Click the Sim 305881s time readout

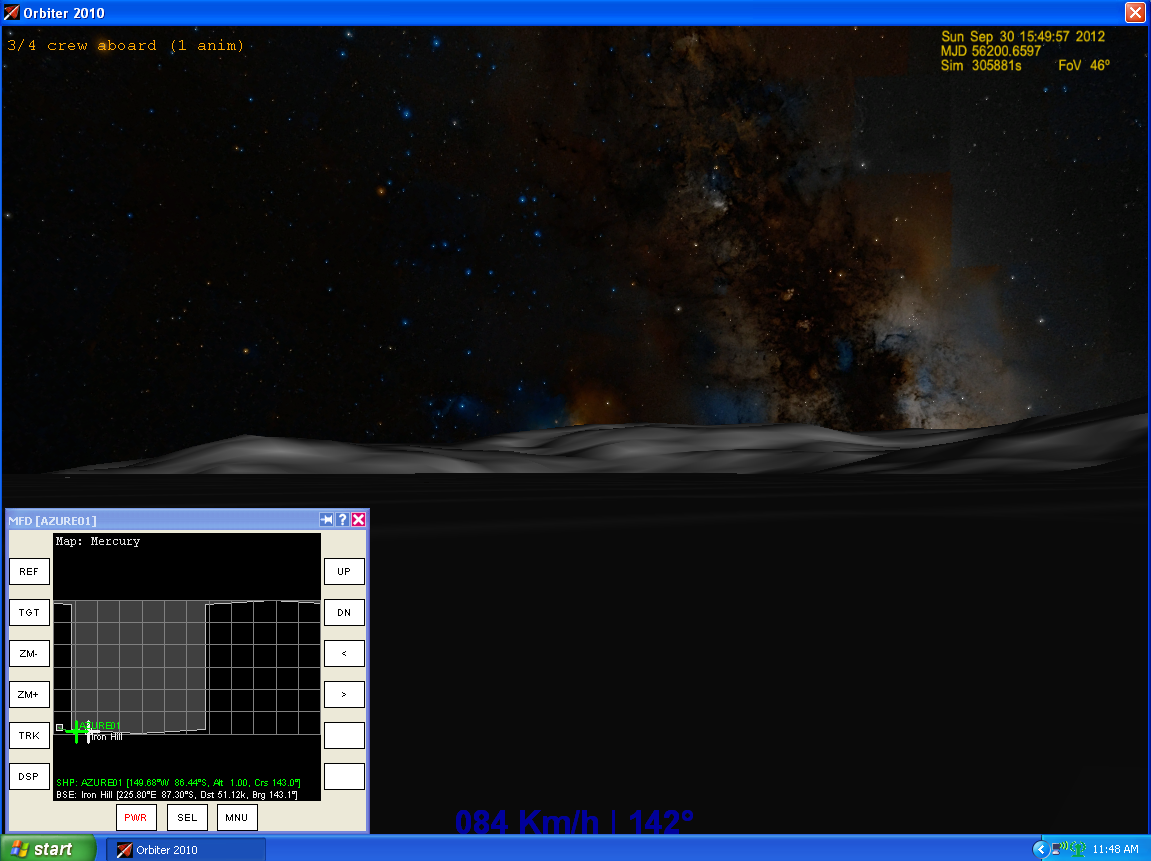click(981, 66)
